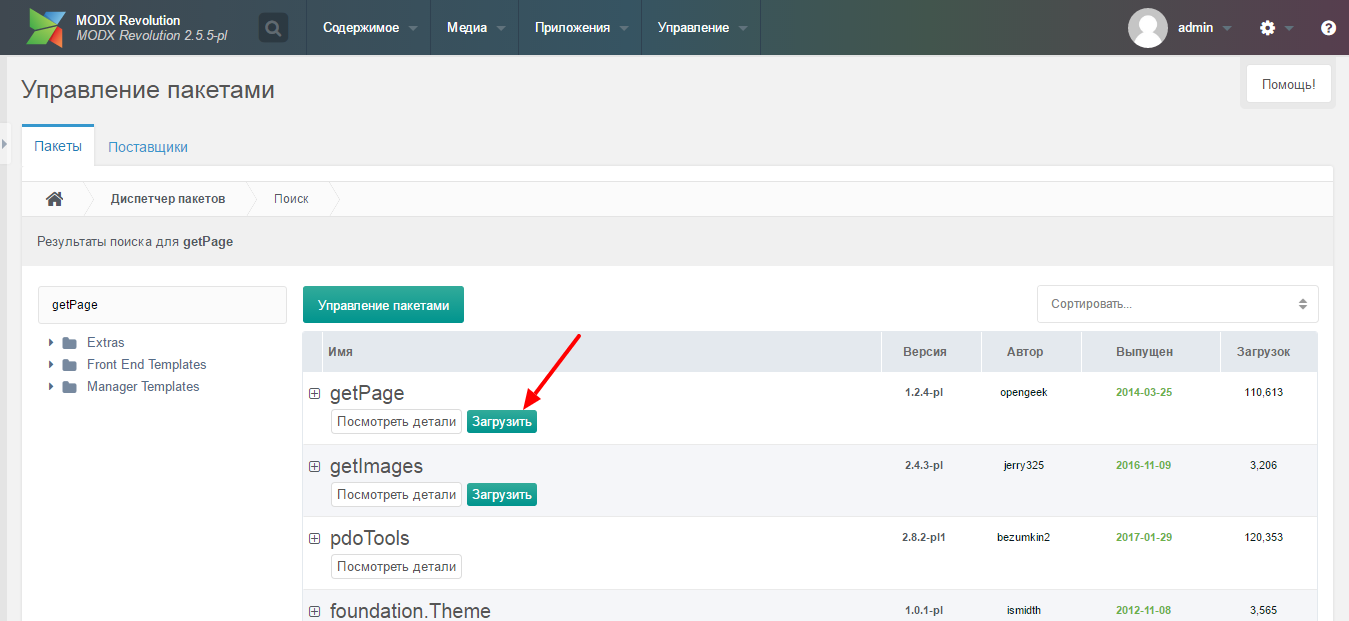Open the Управление menu

coord(702,28)
